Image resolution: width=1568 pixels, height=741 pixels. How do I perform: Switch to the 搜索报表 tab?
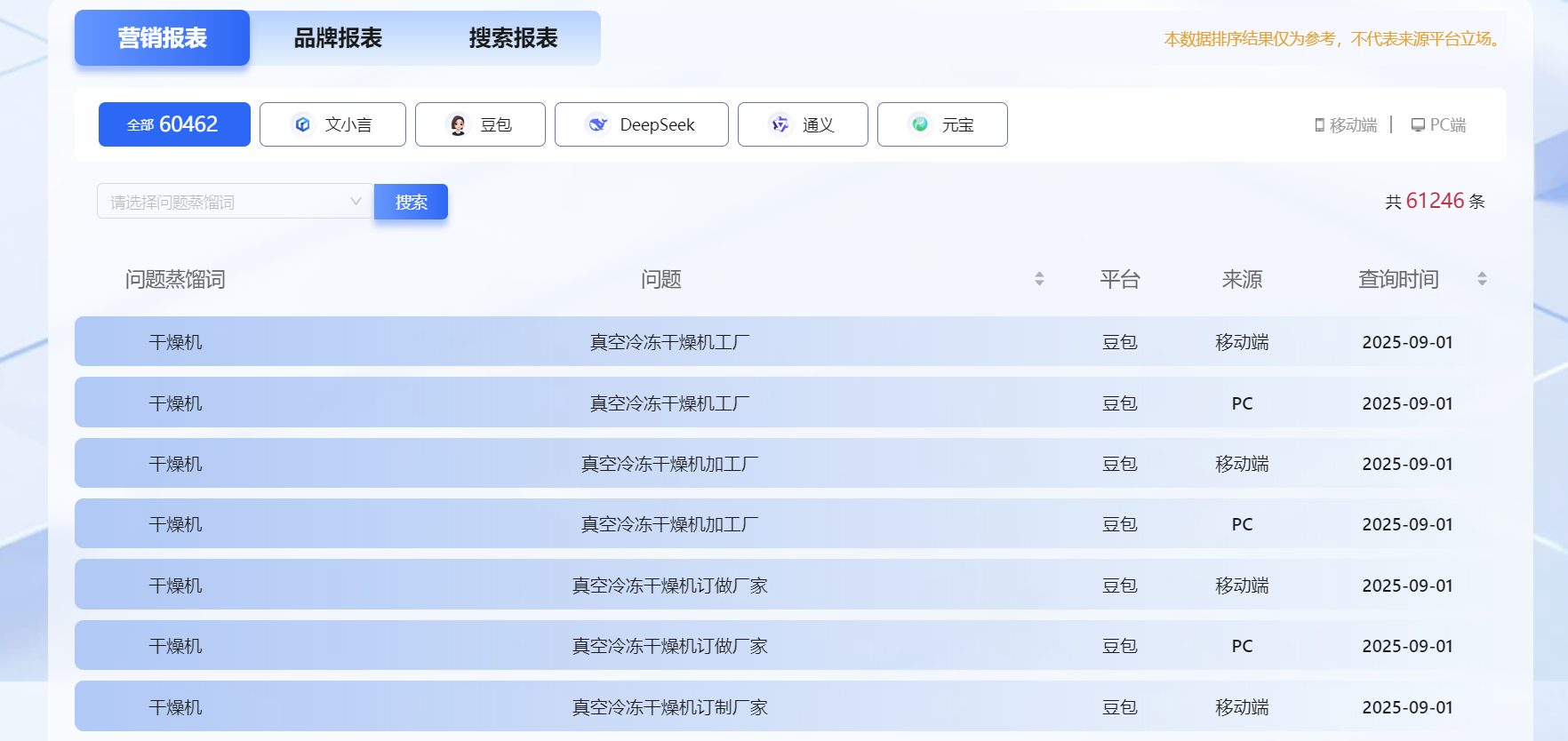pos(513,38)
